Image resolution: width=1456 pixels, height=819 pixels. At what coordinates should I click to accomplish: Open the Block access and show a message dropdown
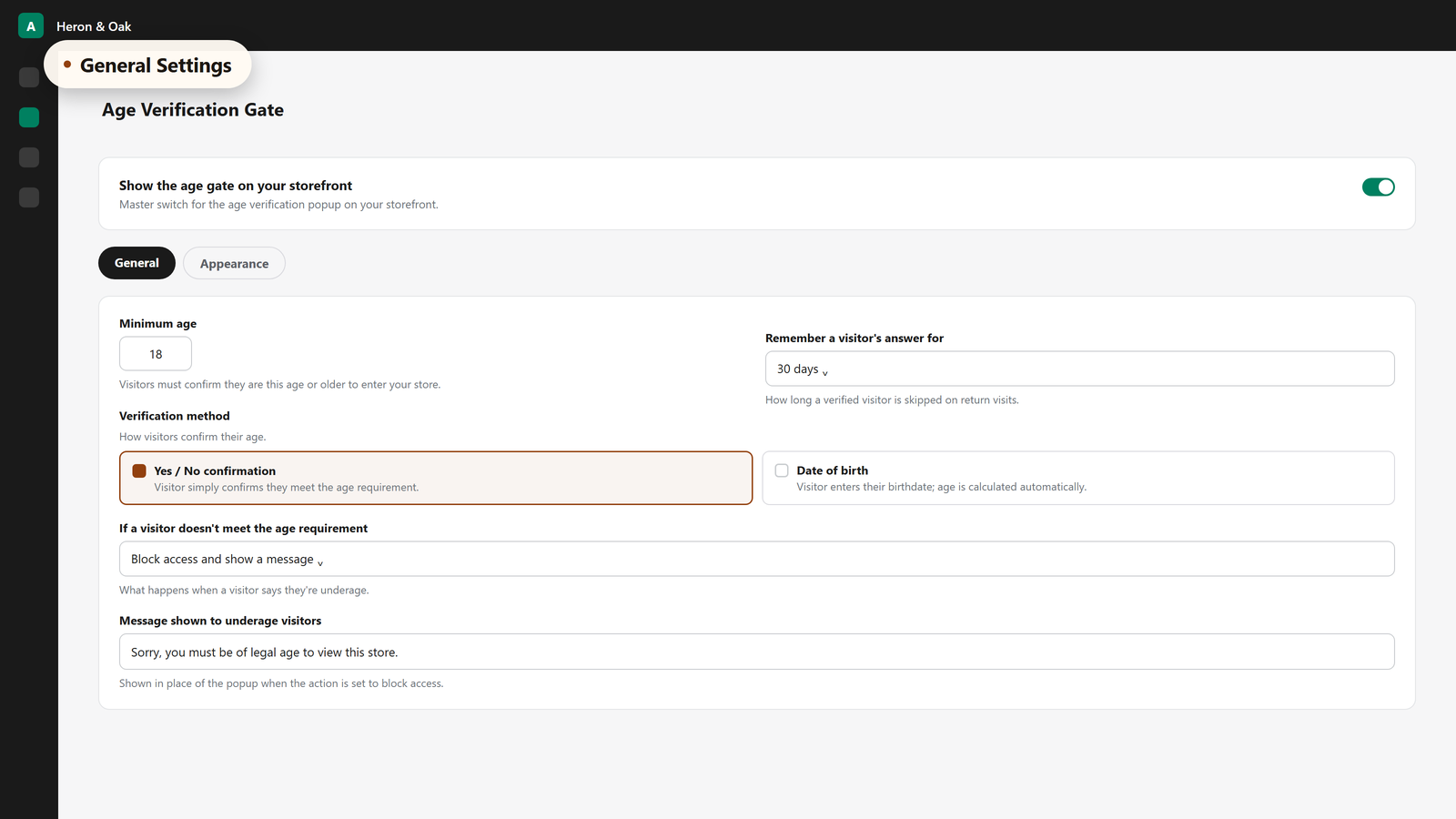coord(756,559)
